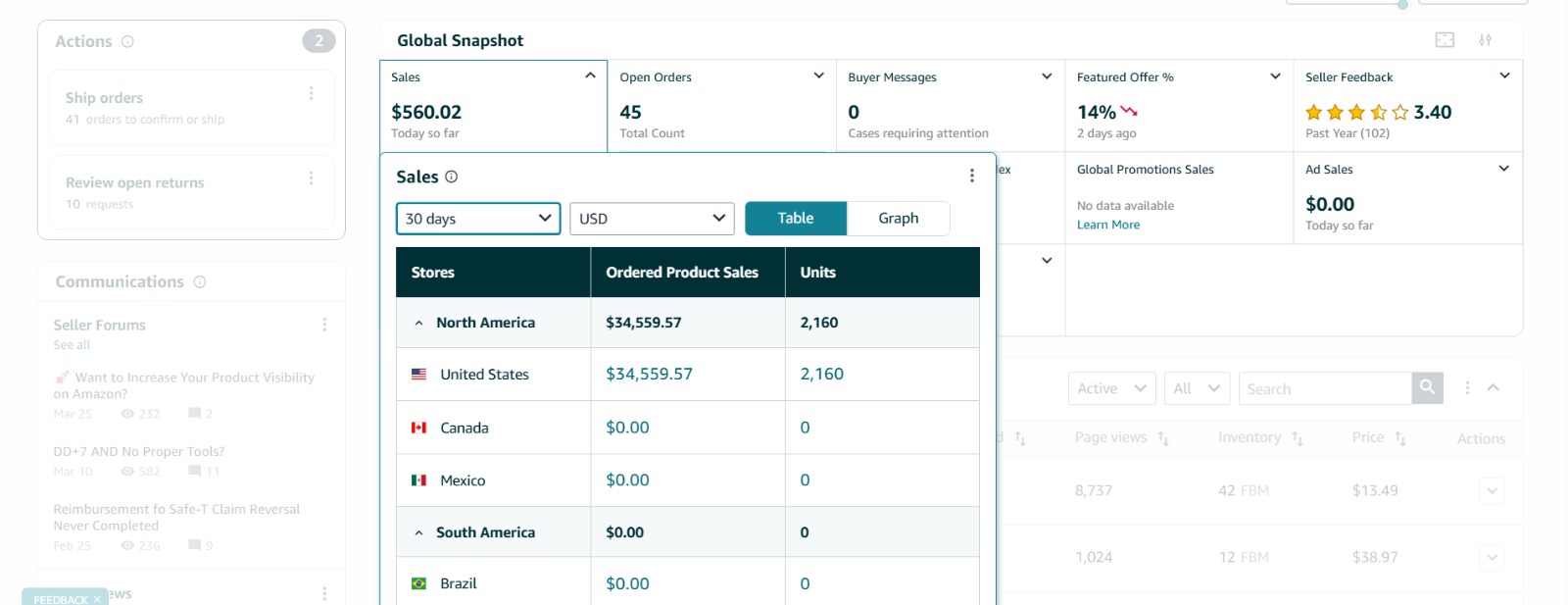The height and width of the screenshot is (605, 1568).
Task: Collapse the South America stores row
Action: pyautogui.click(x=419, y=532)
